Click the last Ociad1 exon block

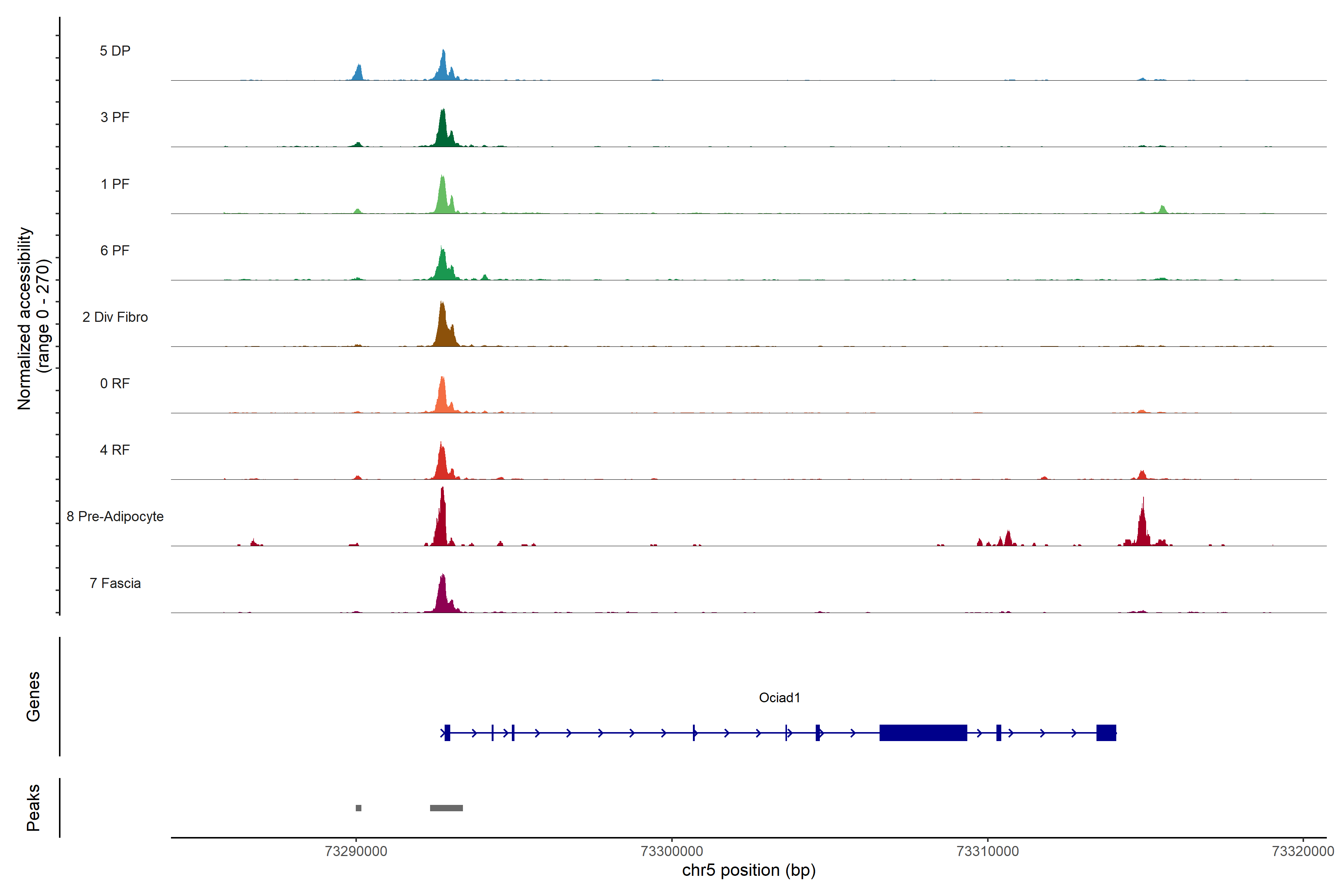pyautogui.click(x=1106, y=732)
